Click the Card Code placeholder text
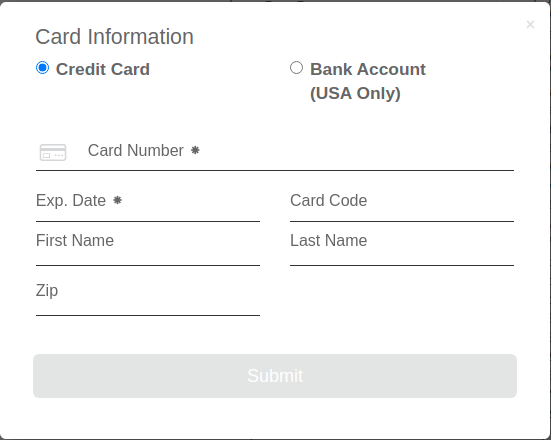This screenshot has height=440, width=551. point(329,201)
